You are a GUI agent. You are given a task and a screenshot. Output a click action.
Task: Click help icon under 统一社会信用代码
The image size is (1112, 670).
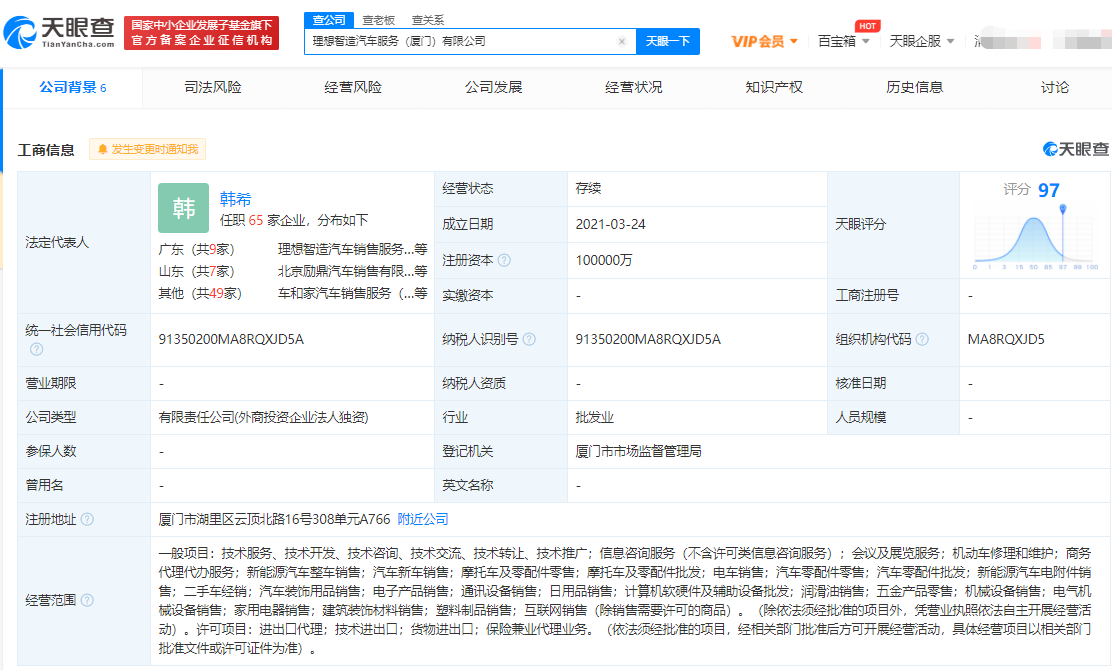(36, 349)
